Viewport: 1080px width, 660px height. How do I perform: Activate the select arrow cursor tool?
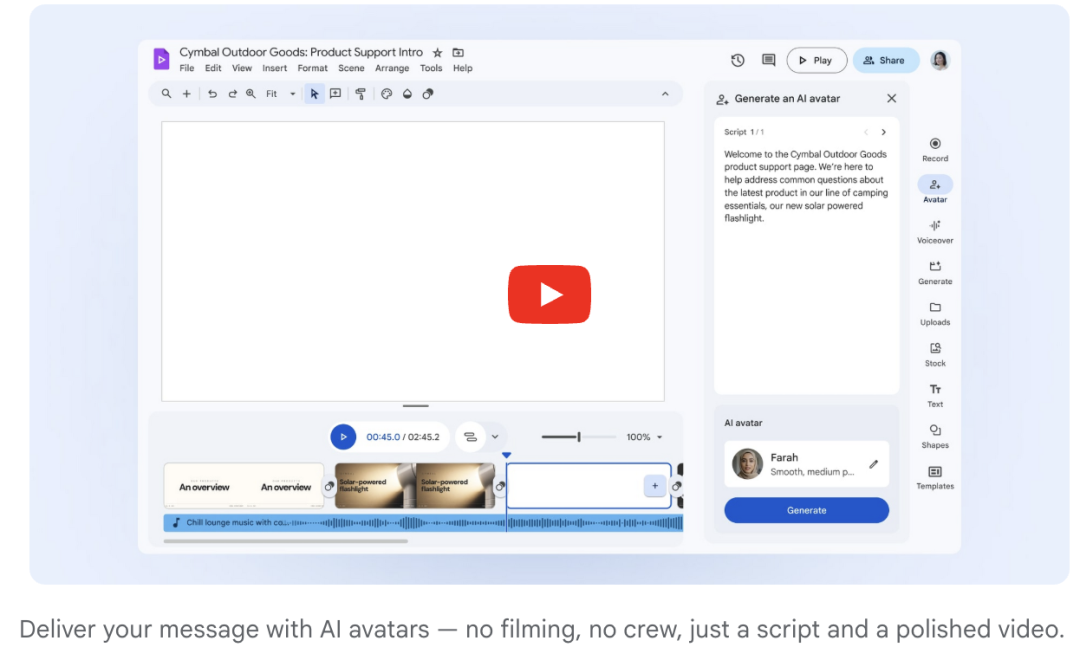tap(314, 94)
